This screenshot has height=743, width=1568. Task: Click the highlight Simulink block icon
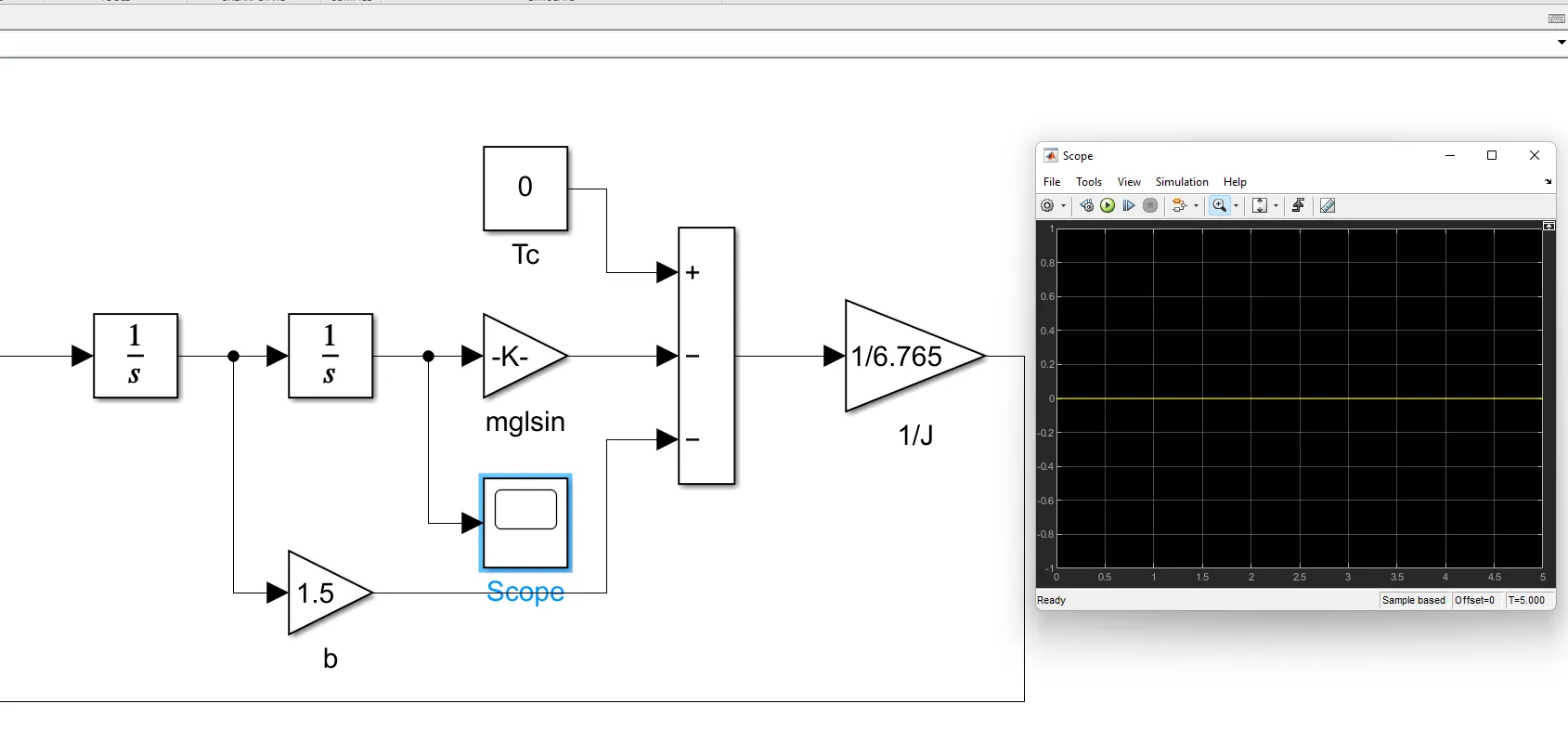click(x=1179, y=206)
